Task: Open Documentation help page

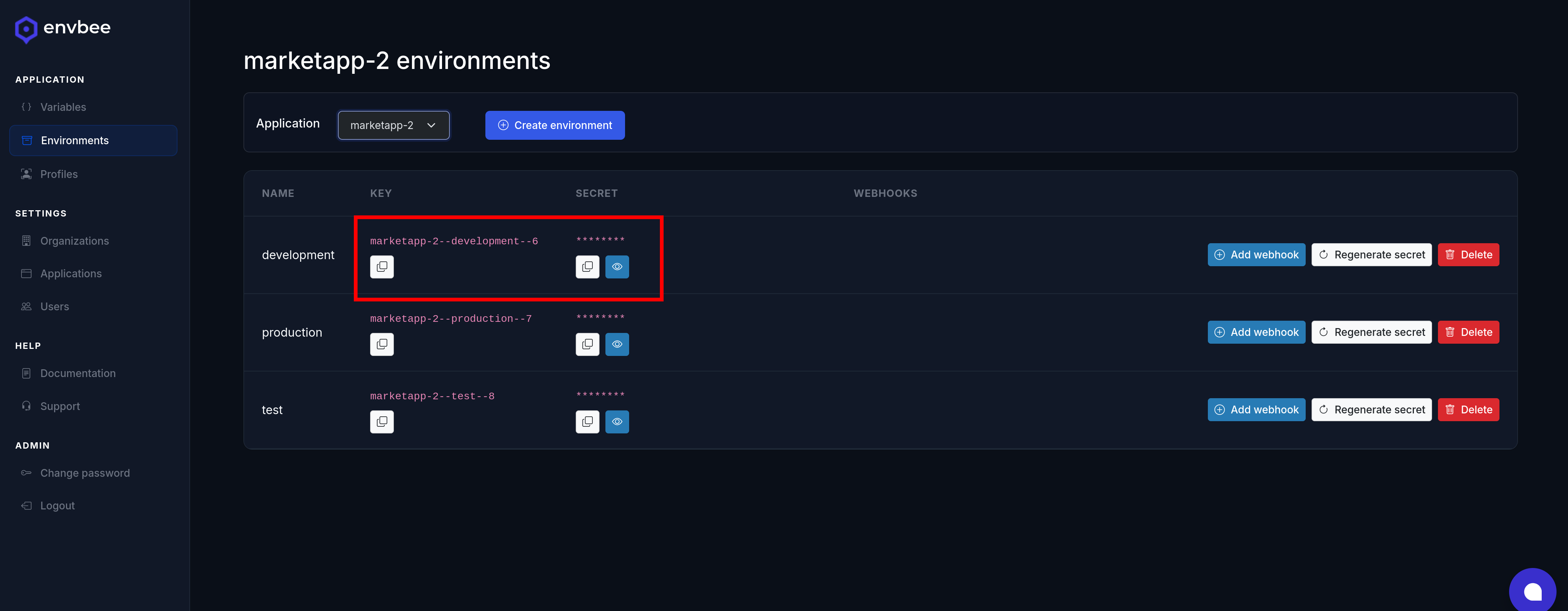Action: [x=94, y=373]
